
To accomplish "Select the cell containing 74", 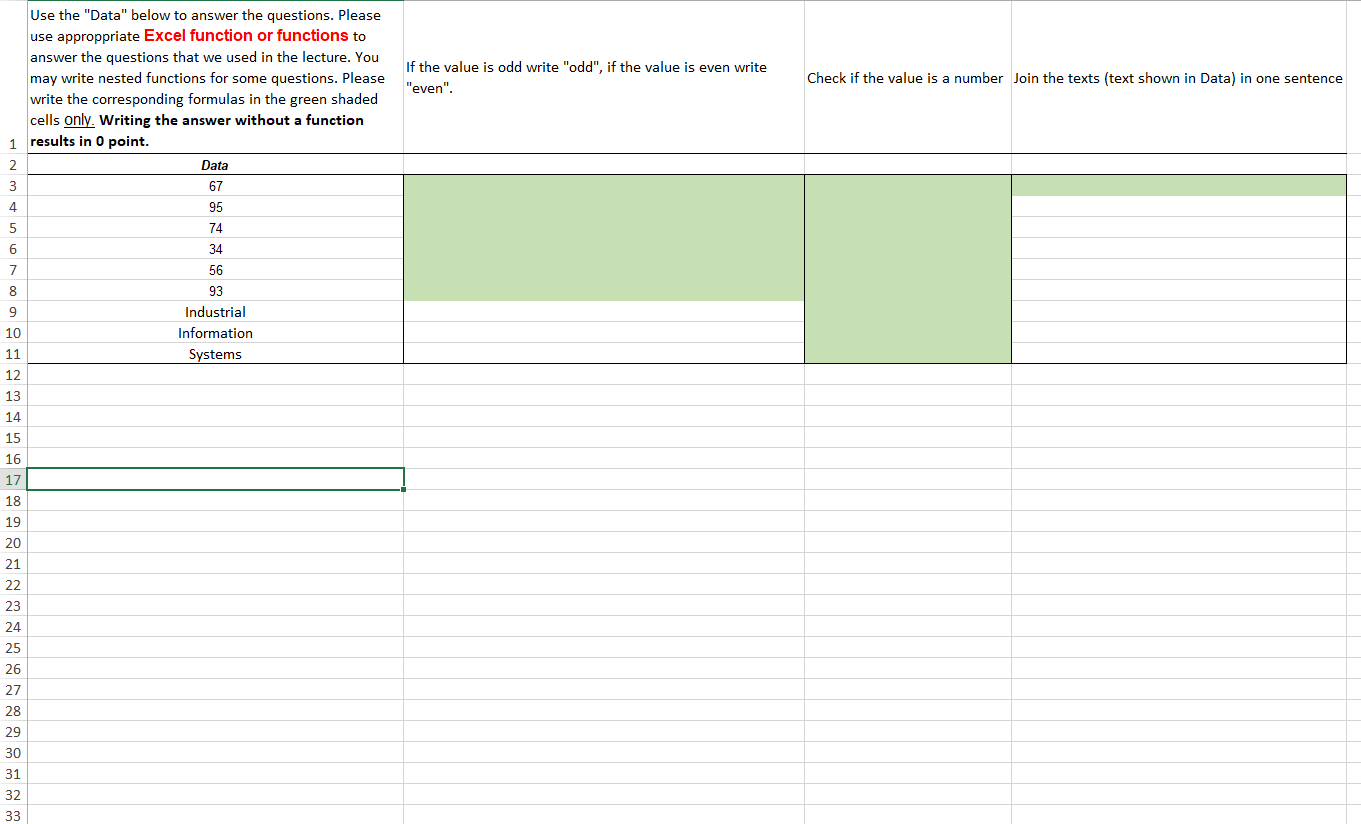I will [x=215, y=228].
